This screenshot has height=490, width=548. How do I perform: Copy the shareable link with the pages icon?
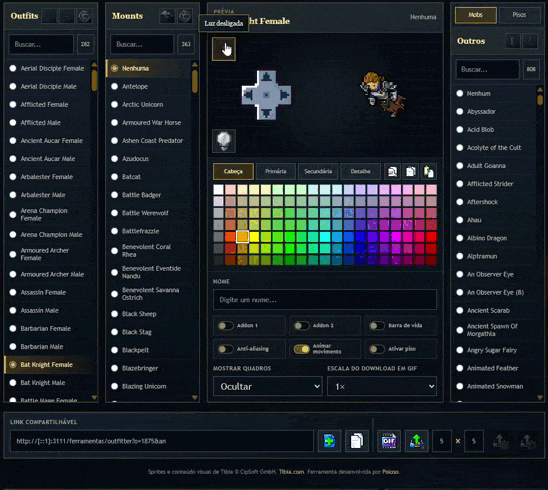[x=356, y=441]
